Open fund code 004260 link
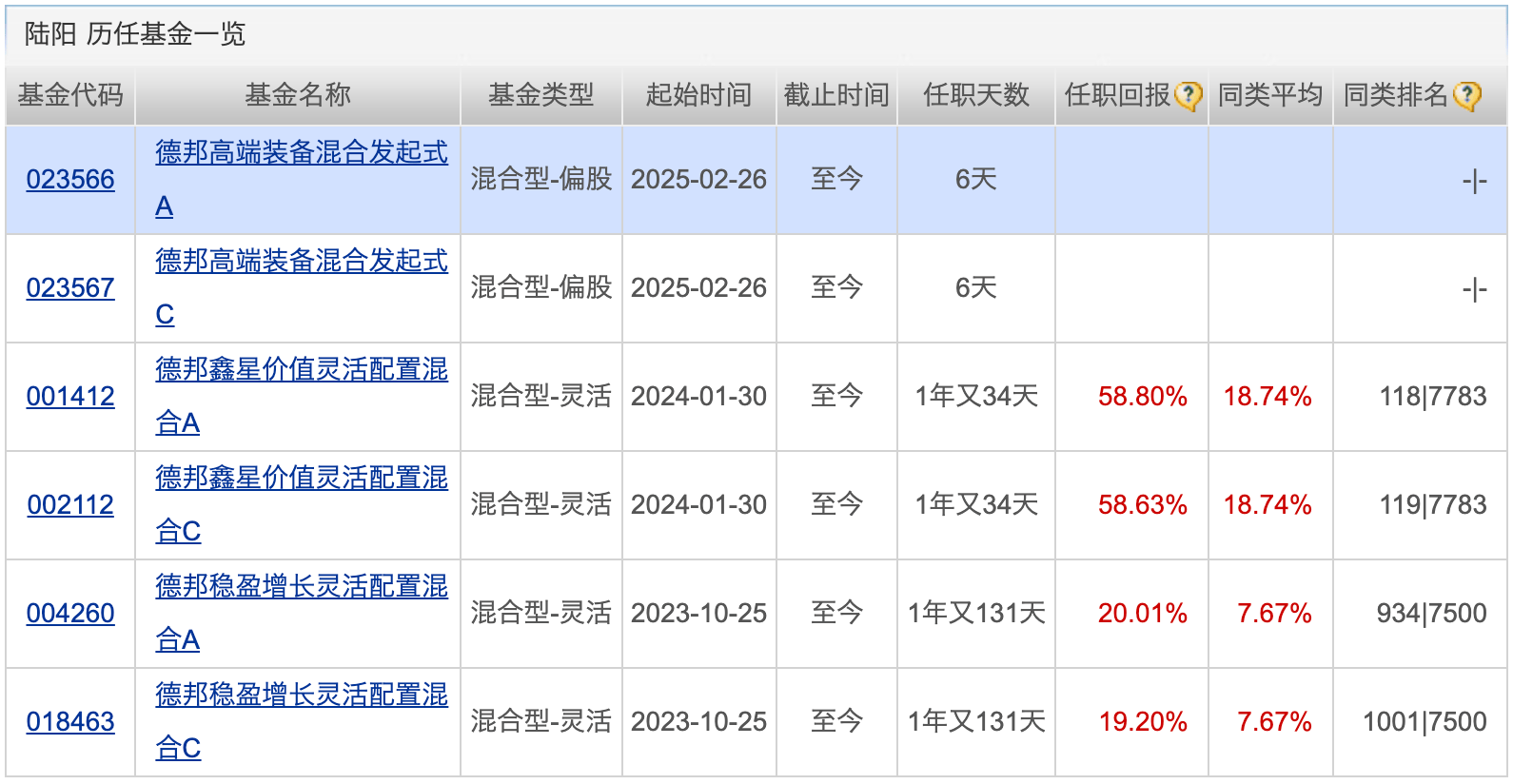 tap(70, 613)
